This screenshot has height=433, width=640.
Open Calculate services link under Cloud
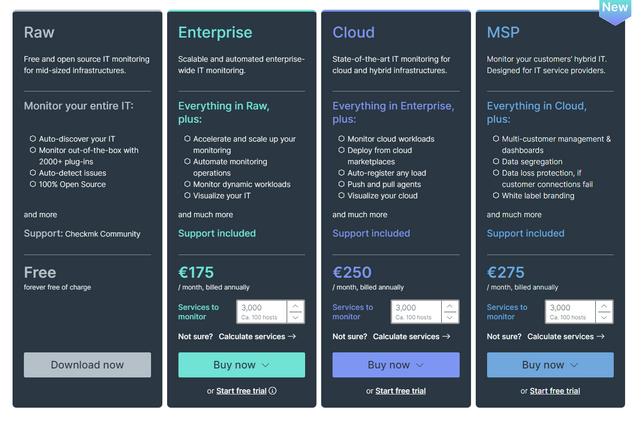pos(411,337)
